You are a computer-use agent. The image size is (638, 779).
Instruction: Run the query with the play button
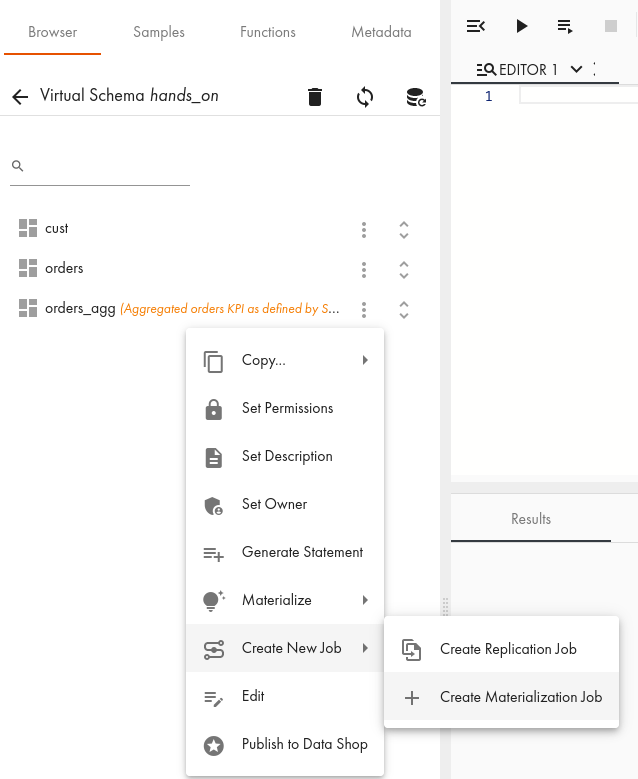(521, 26)
